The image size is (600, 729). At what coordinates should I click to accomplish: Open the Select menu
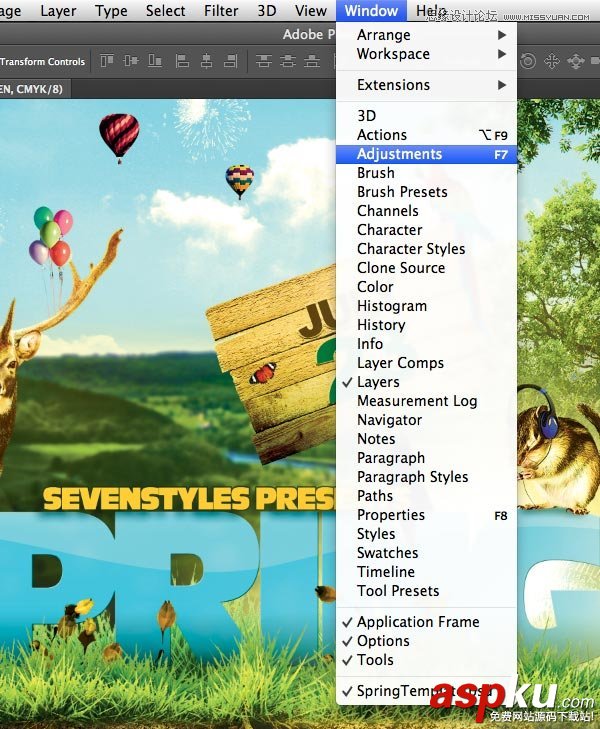[x=165, y=11]
